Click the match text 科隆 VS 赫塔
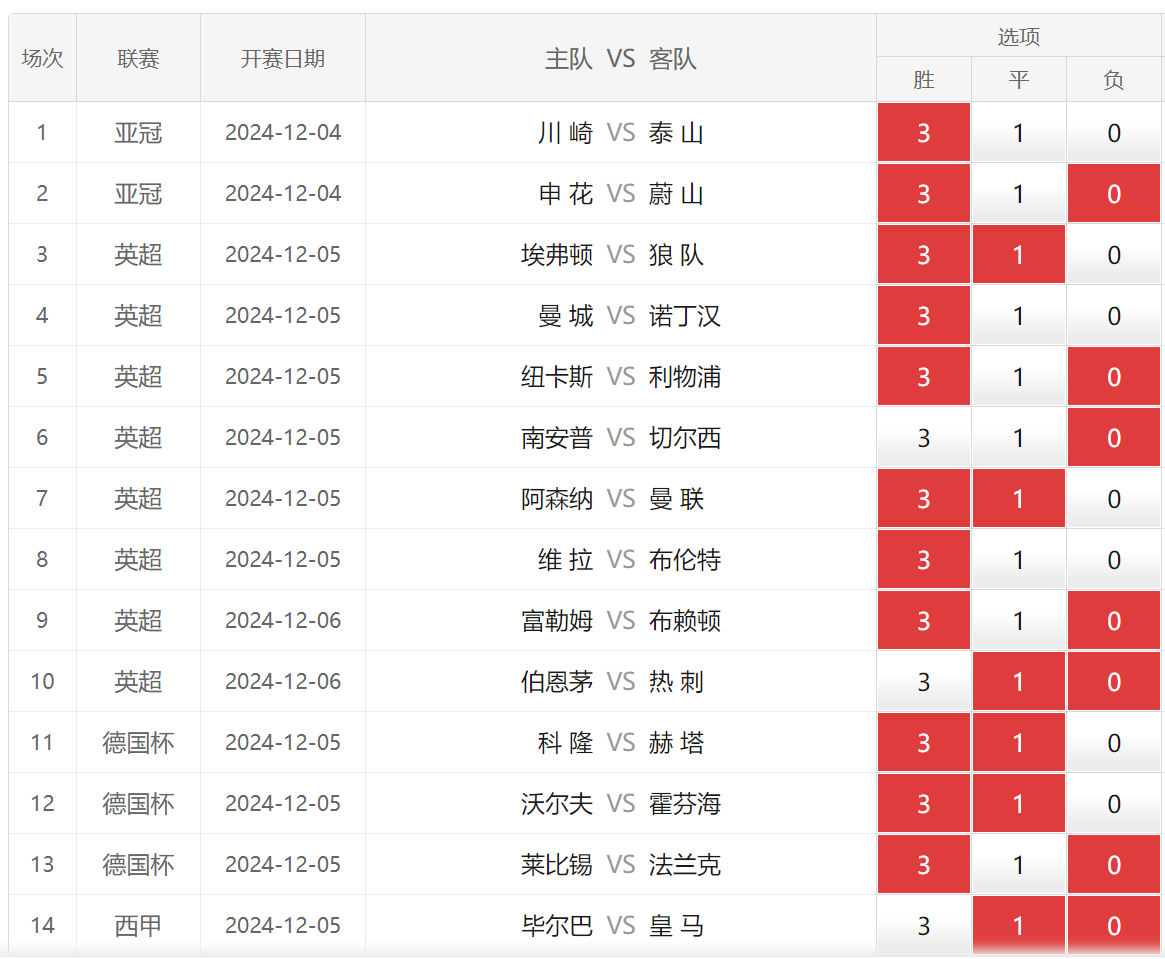 tap(621, 742)
